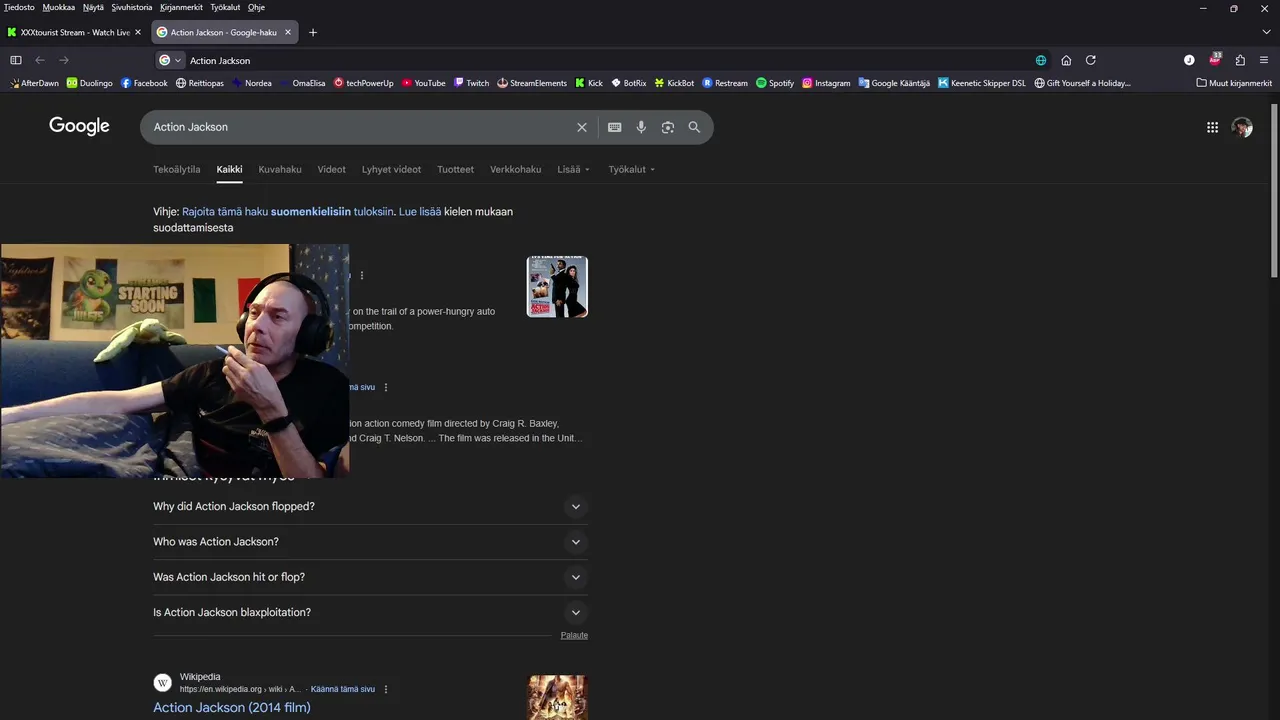
Task: Open Duolingo bookmark
Action: (x=89, y=83)
